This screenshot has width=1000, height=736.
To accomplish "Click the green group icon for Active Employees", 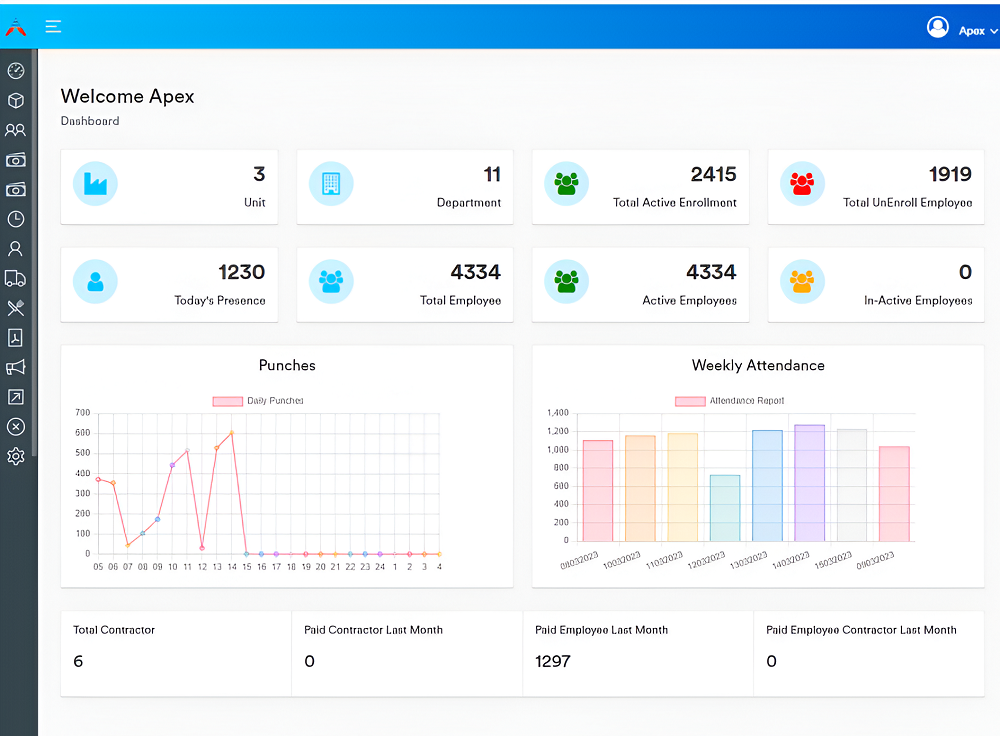I will [x=566, y=282].
